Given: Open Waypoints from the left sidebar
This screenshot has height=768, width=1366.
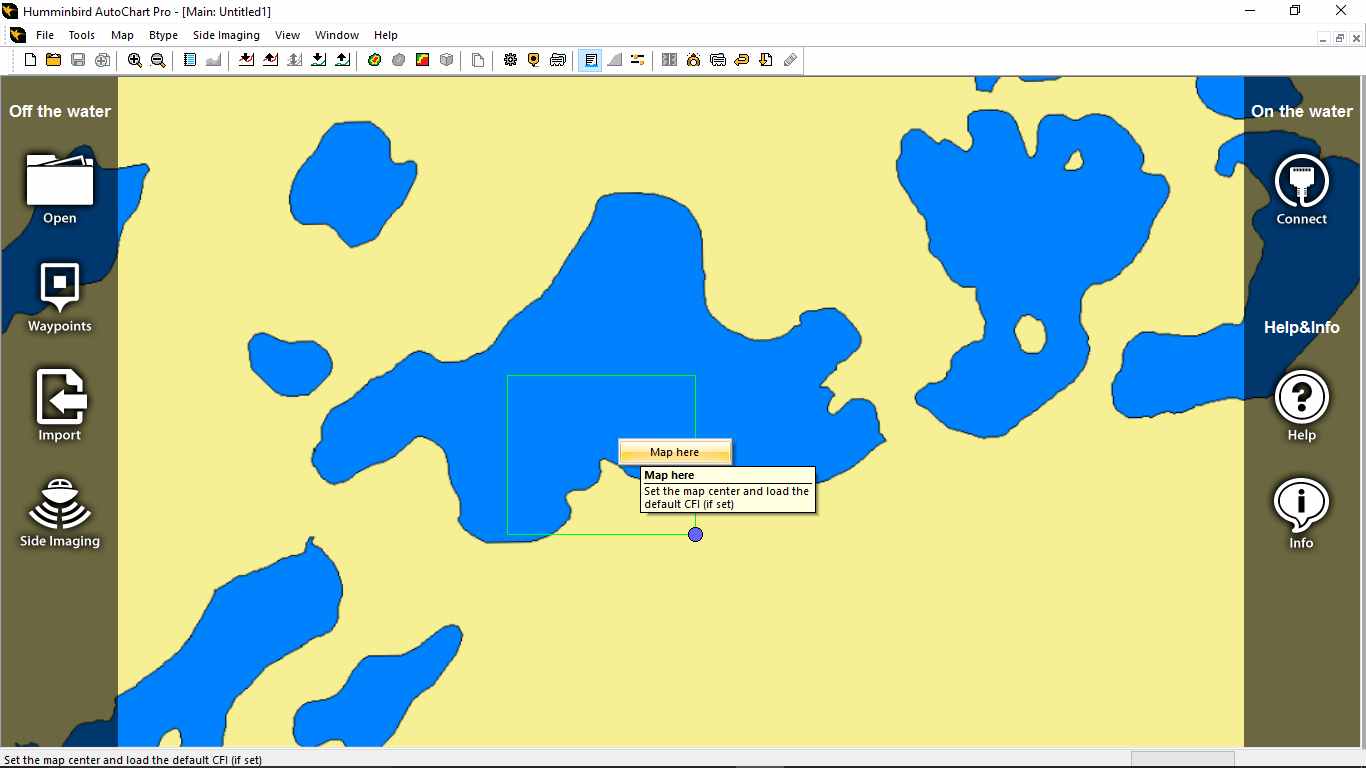Looking at the screenshot, I should point(60,297).
